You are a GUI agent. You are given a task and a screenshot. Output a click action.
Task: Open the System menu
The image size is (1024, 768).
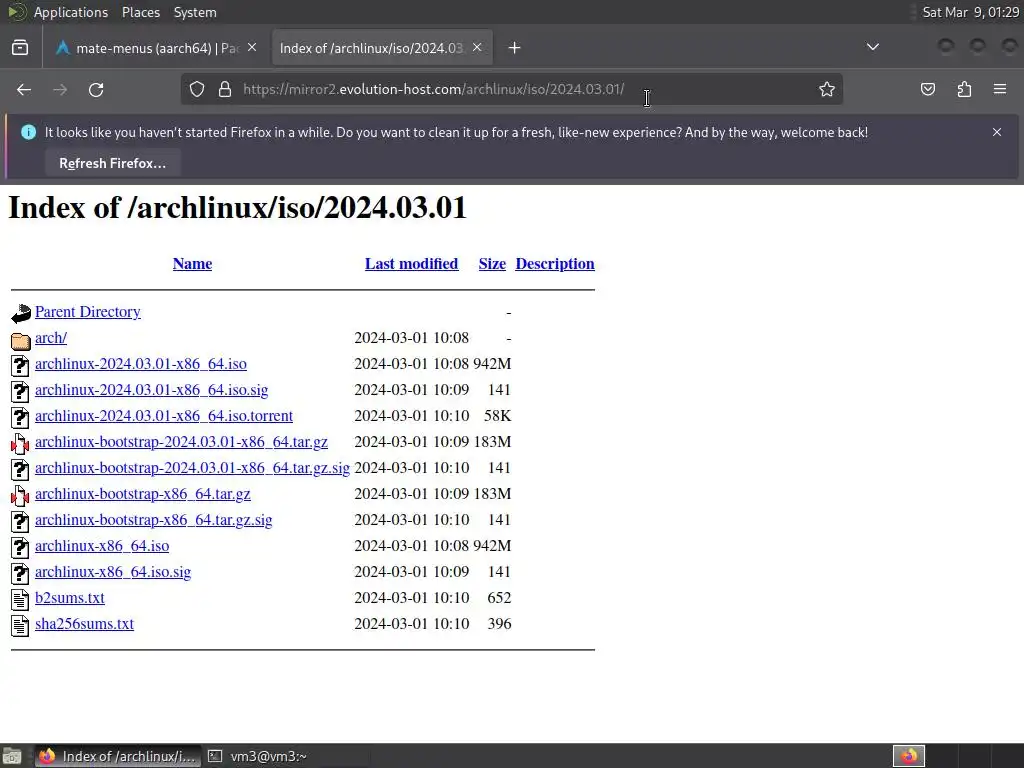[195, 12]
